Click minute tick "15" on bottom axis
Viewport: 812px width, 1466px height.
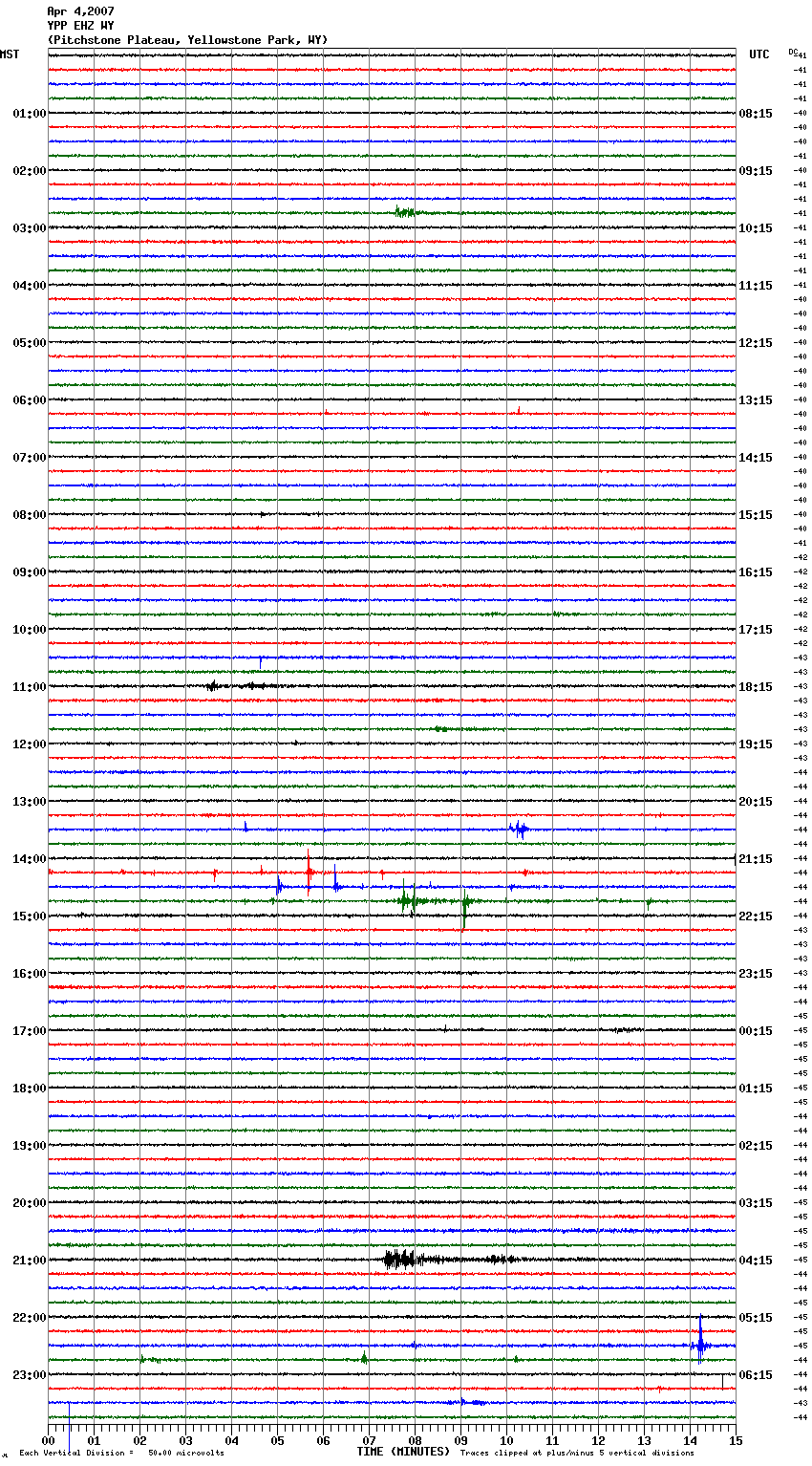coord(736,1440)
